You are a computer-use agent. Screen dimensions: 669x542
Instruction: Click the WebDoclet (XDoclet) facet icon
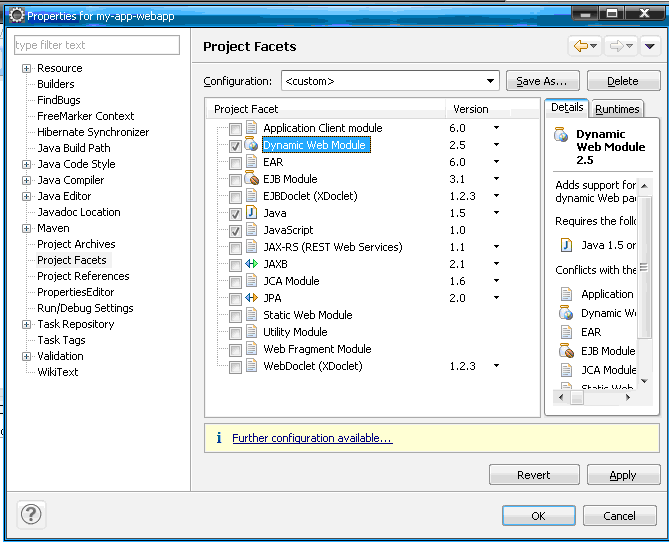point(251,365)
